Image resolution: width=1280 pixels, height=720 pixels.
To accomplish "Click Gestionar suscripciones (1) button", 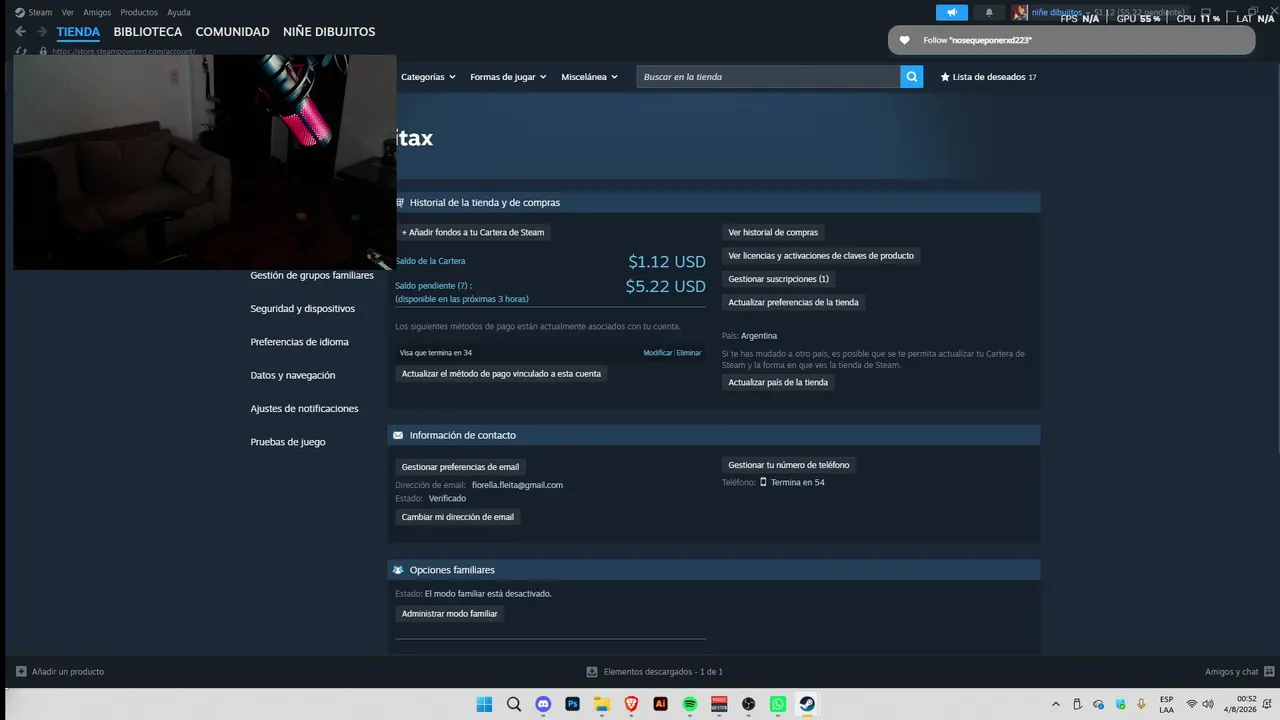I will [x=779, y=279].
